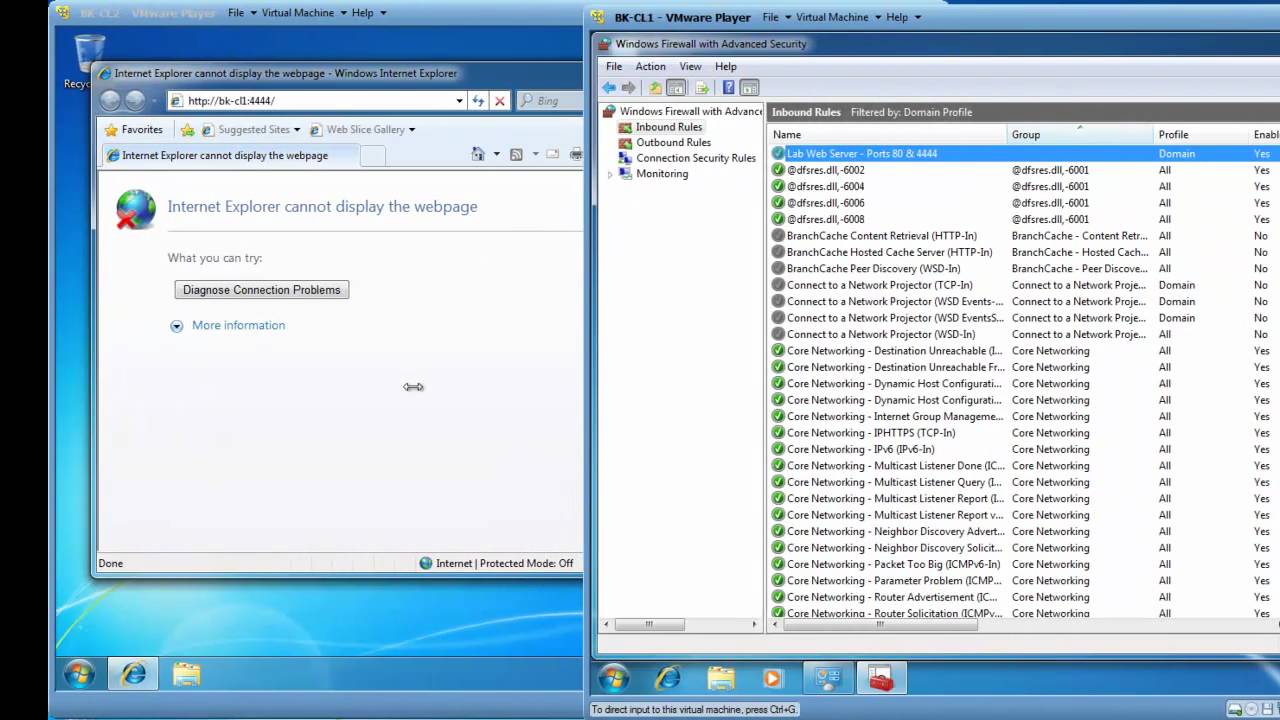Select the IE error page tab
The image size is (1280, 720).
coord(229,155)
